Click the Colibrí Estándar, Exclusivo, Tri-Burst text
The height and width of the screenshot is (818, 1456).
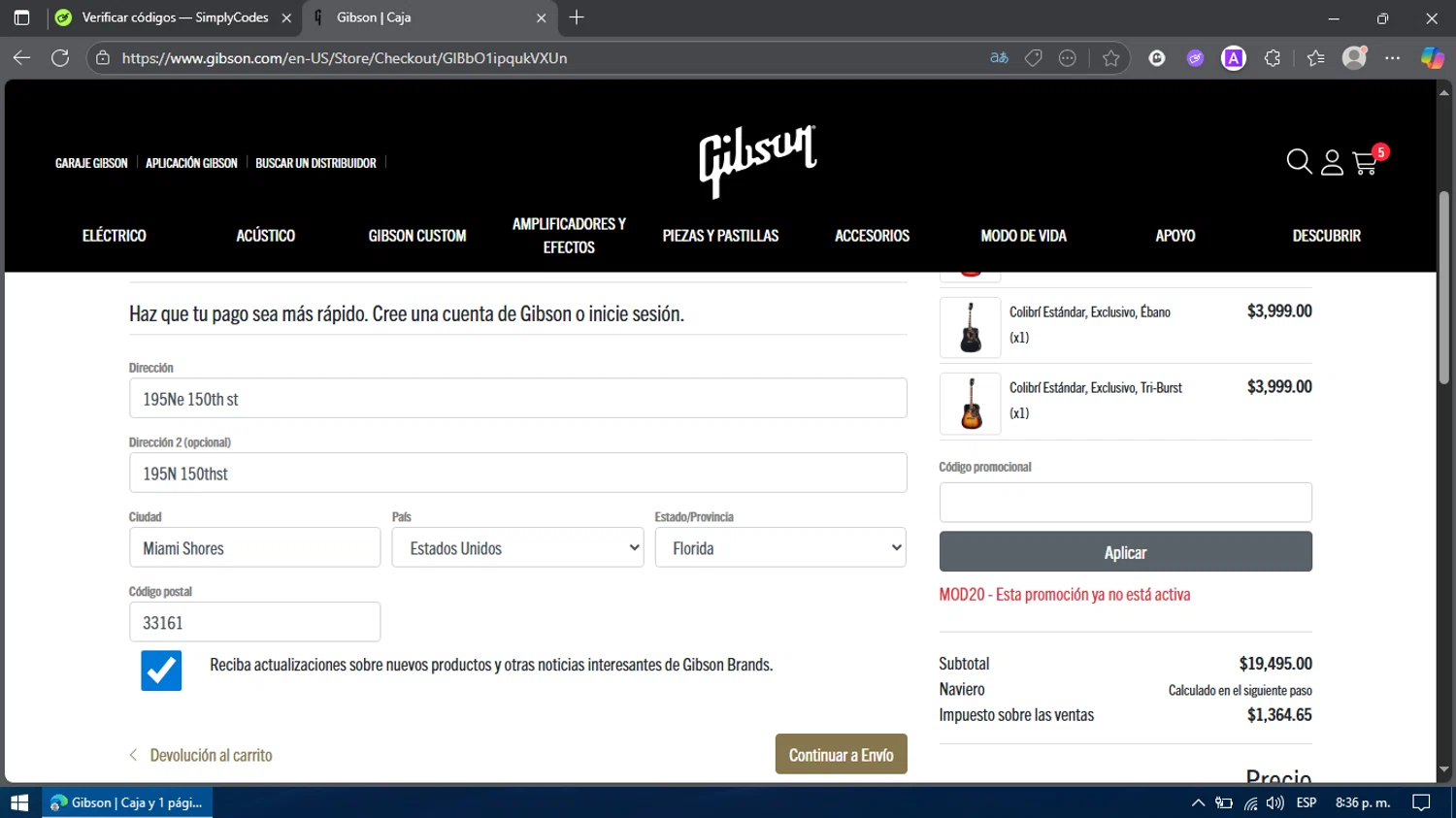pyautogui.click(x=1095, y=387)
